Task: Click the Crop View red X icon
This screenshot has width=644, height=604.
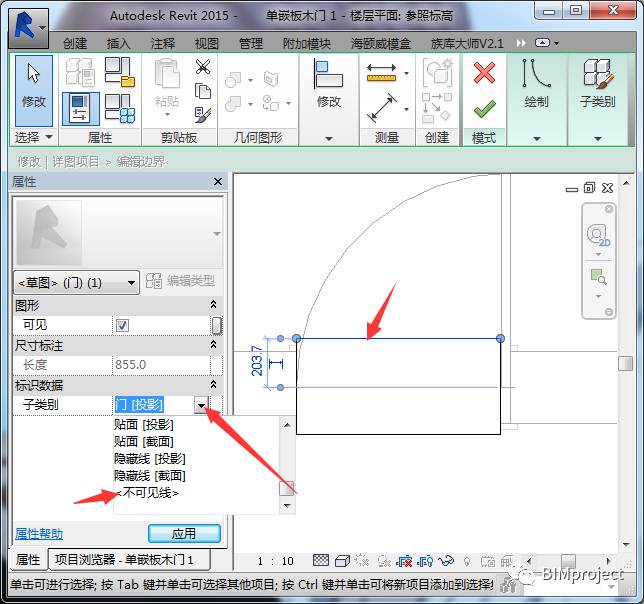Action: click(x=404, y=561)
